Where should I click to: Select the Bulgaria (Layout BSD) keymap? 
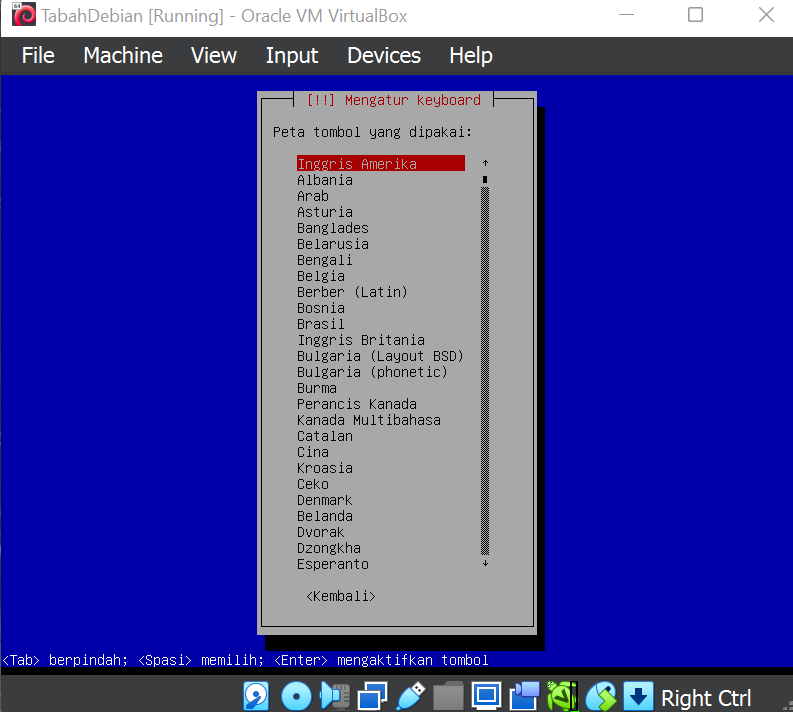[381, 356]
